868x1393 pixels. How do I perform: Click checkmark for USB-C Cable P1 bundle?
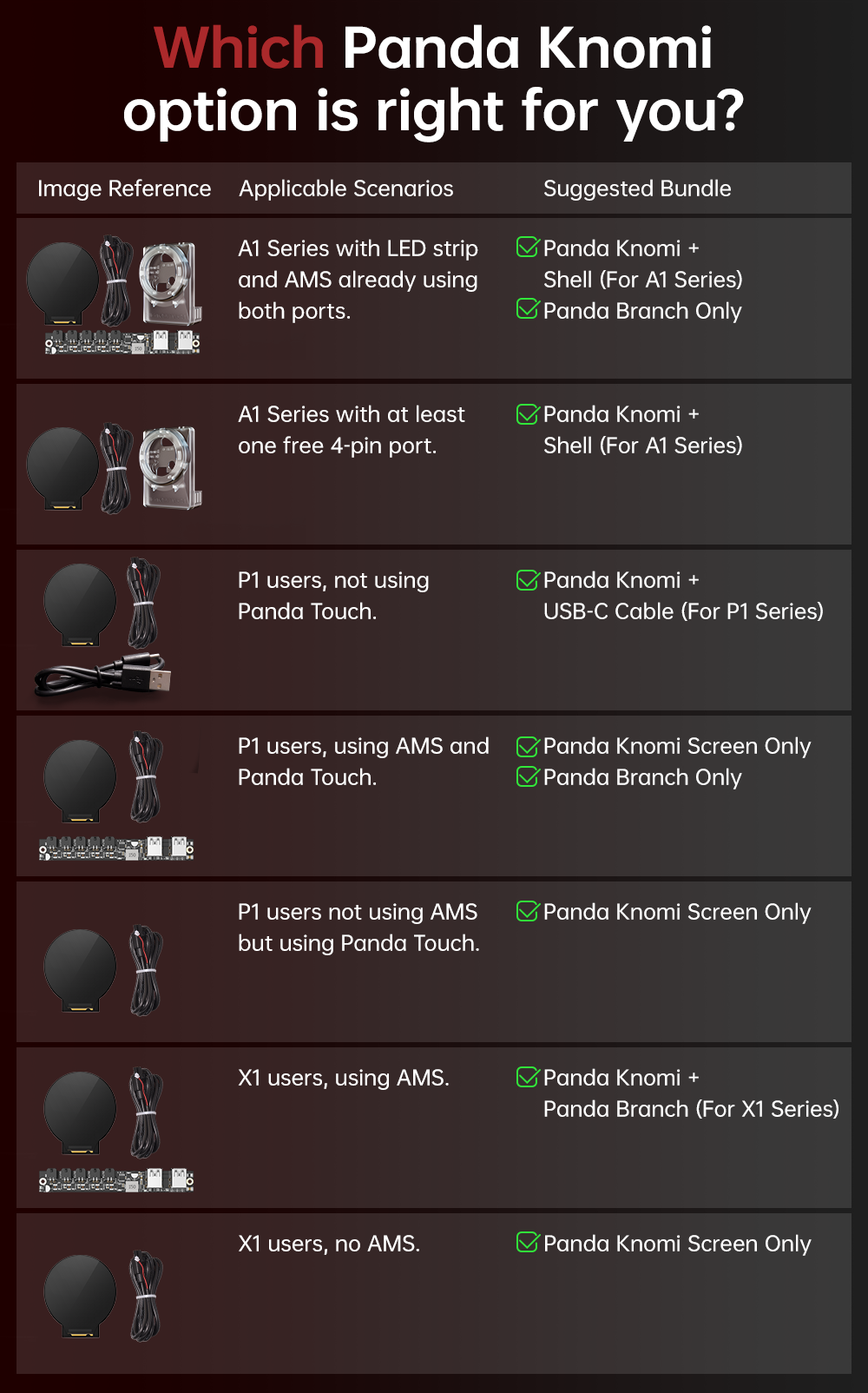coord(527,579)
